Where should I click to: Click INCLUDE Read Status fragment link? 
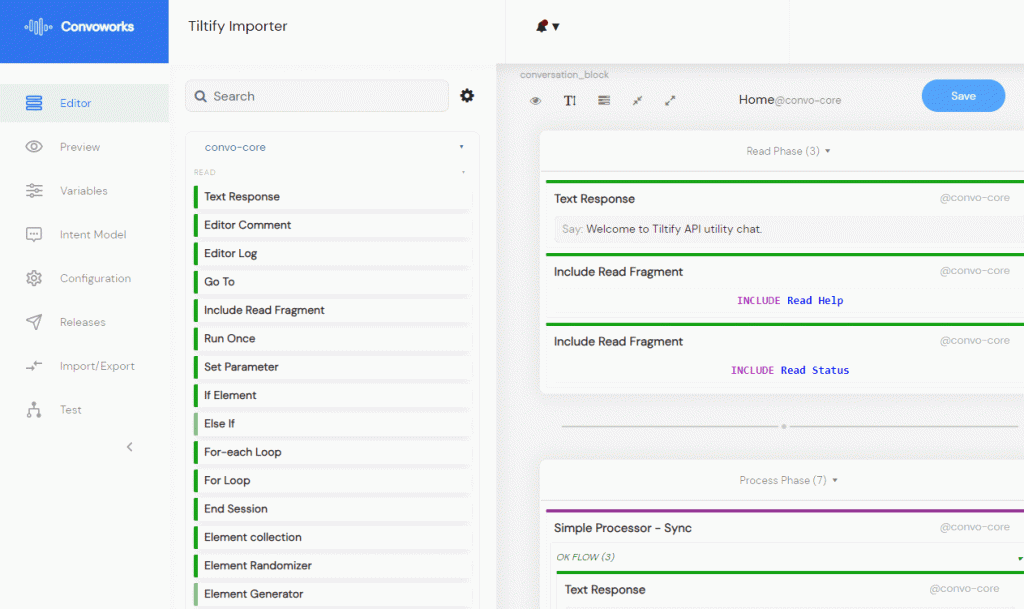790,370
